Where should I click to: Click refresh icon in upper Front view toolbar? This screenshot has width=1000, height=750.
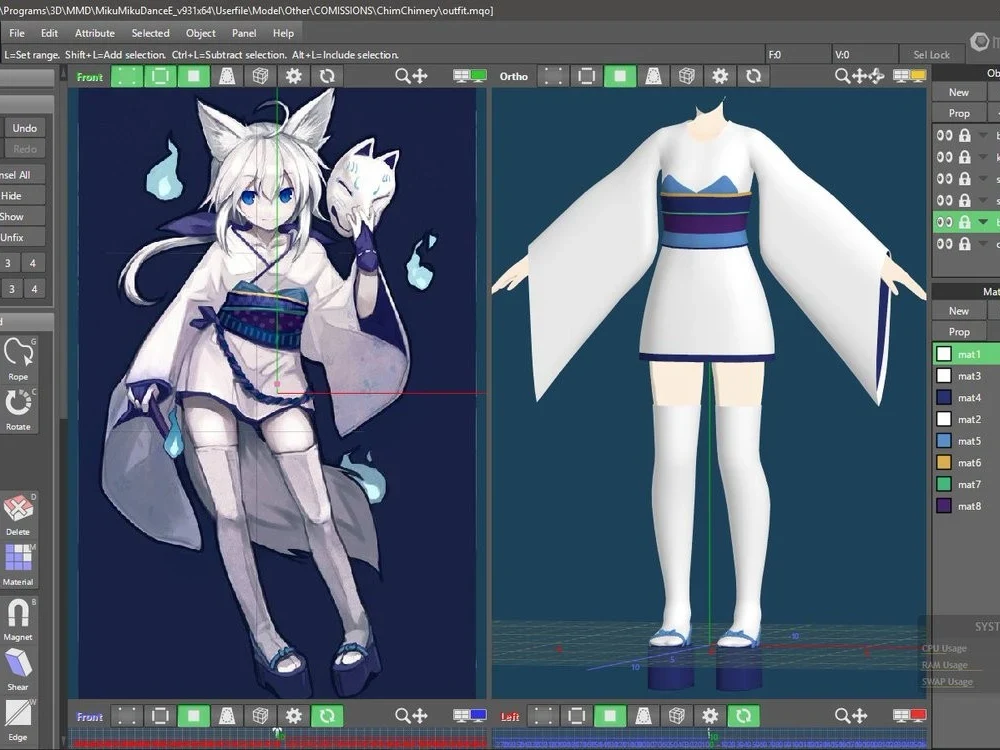tap(327, 77)
